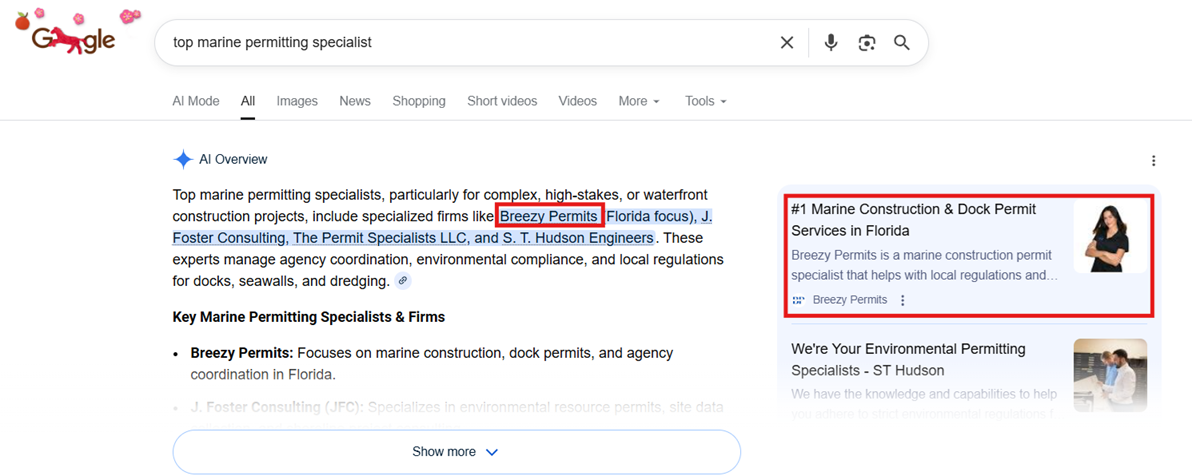Open ST Hudson Environmental Permitting result
Screen dimensions: 1192x476
coord(909,360)
